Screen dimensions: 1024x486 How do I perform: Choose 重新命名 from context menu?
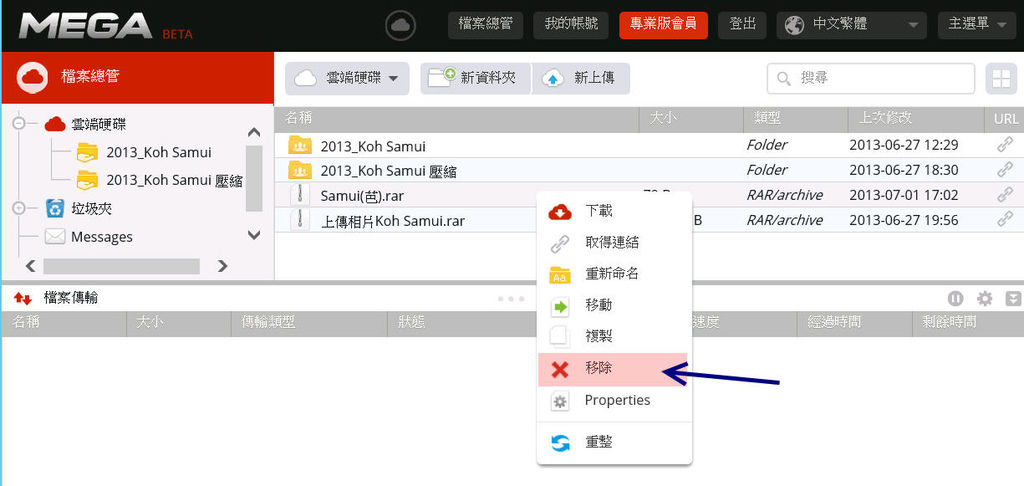click(x=614, y=274)
